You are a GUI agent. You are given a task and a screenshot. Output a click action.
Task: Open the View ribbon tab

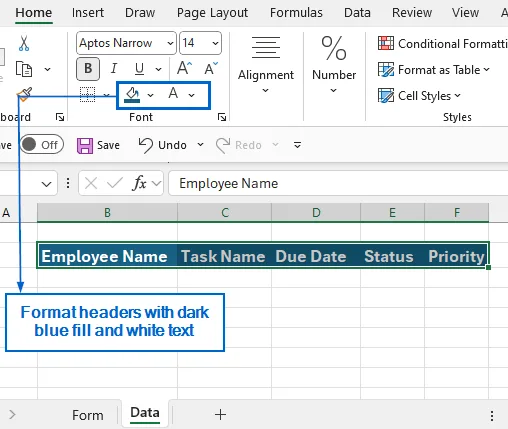[465, 13]
